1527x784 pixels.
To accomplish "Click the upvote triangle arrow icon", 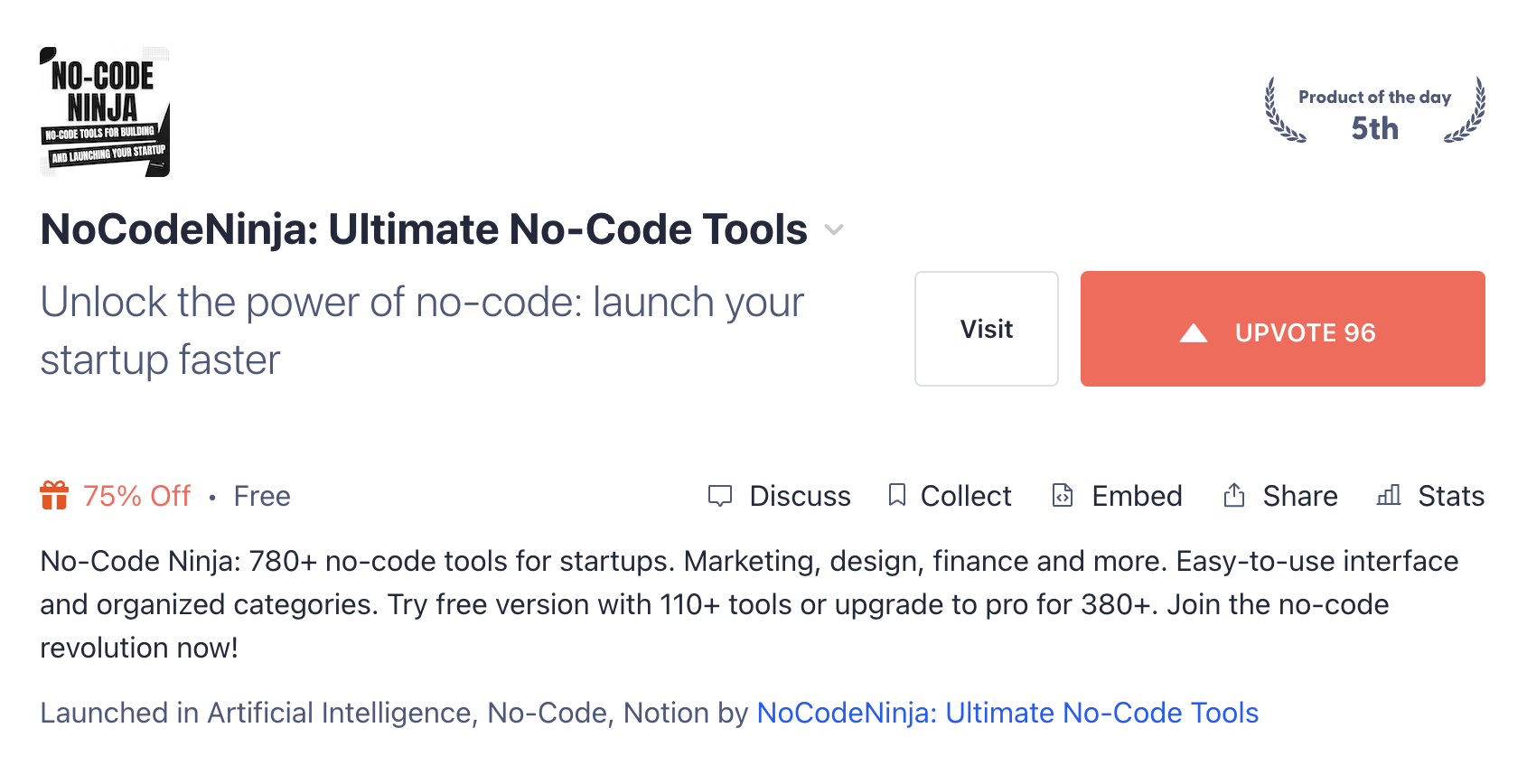I will (x=1194, y=333).
